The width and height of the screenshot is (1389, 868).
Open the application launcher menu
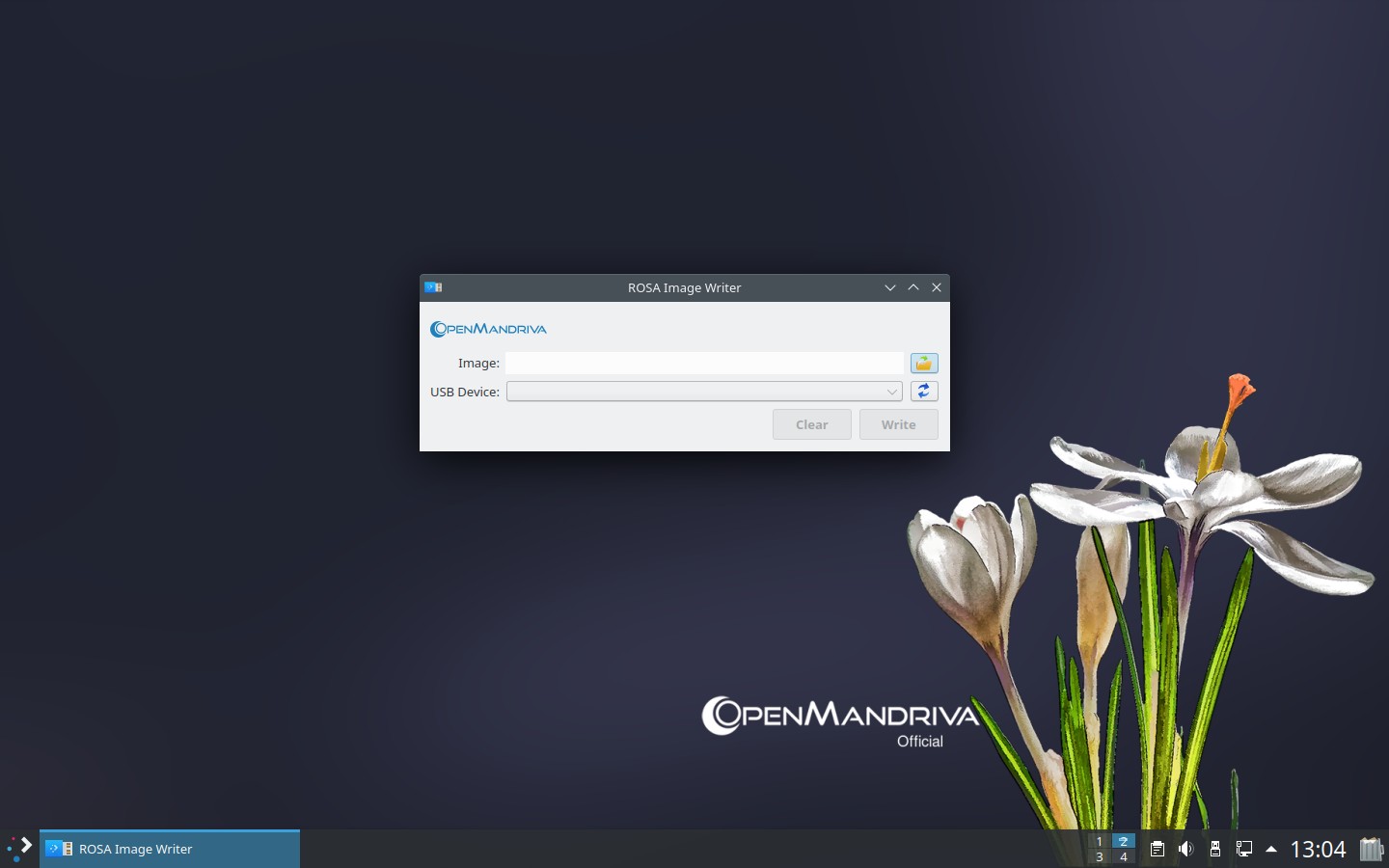19,849
